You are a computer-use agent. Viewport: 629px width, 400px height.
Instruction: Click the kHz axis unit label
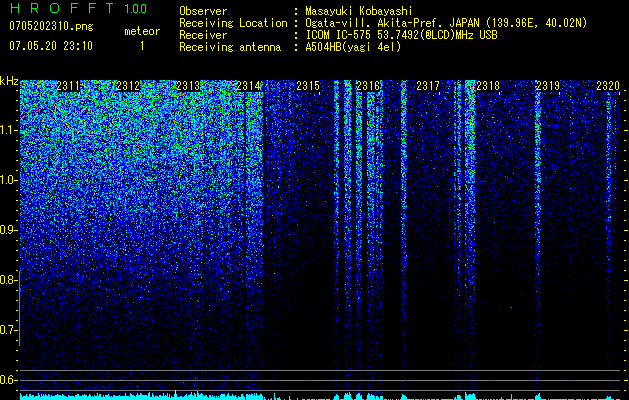pos(9,81)
